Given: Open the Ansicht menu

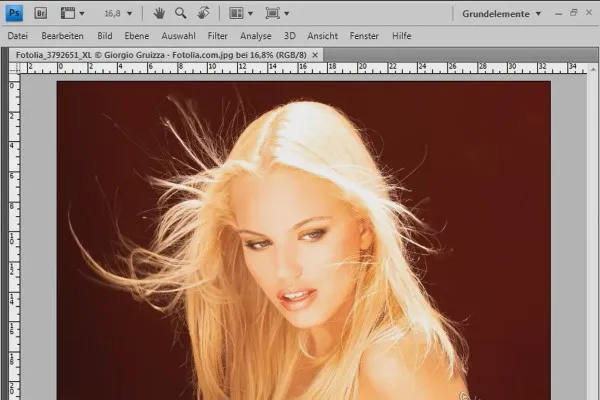Looking at the screenshot, I should [324, 35].
